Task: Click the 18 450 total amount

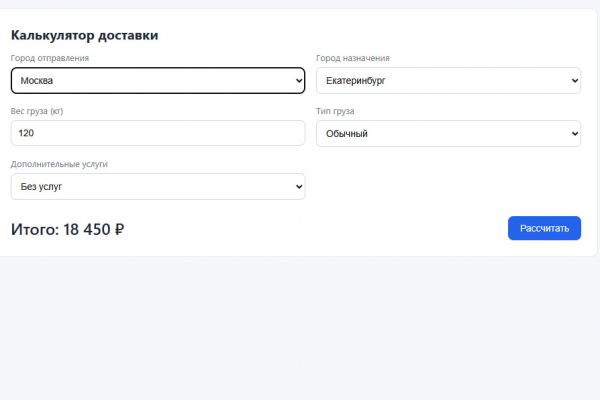Action: [86, 229]
